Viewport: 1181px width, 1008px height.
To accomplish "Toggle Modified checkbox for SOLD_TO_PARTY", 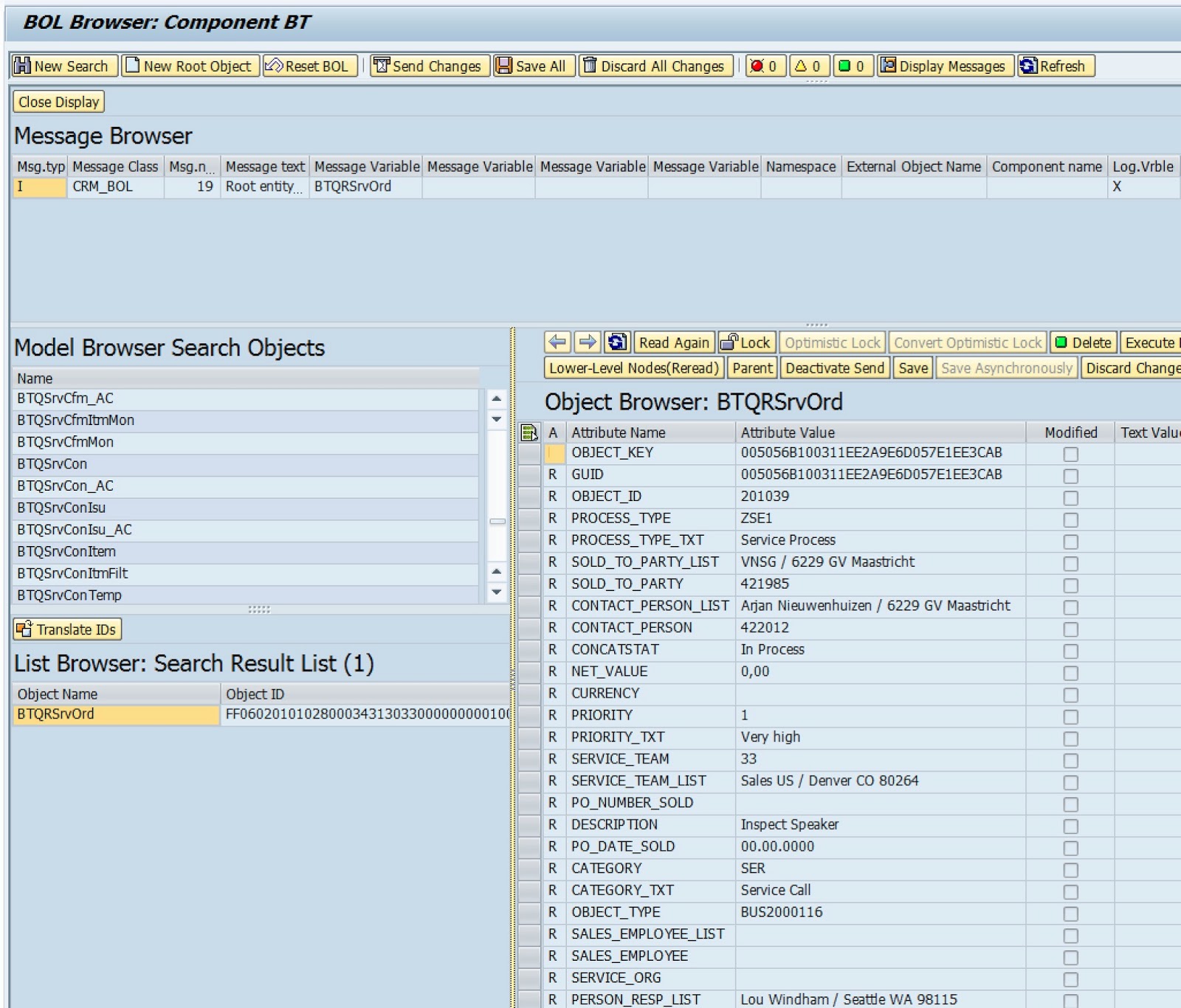I will pyautogui.click(x=1070, y=585).
